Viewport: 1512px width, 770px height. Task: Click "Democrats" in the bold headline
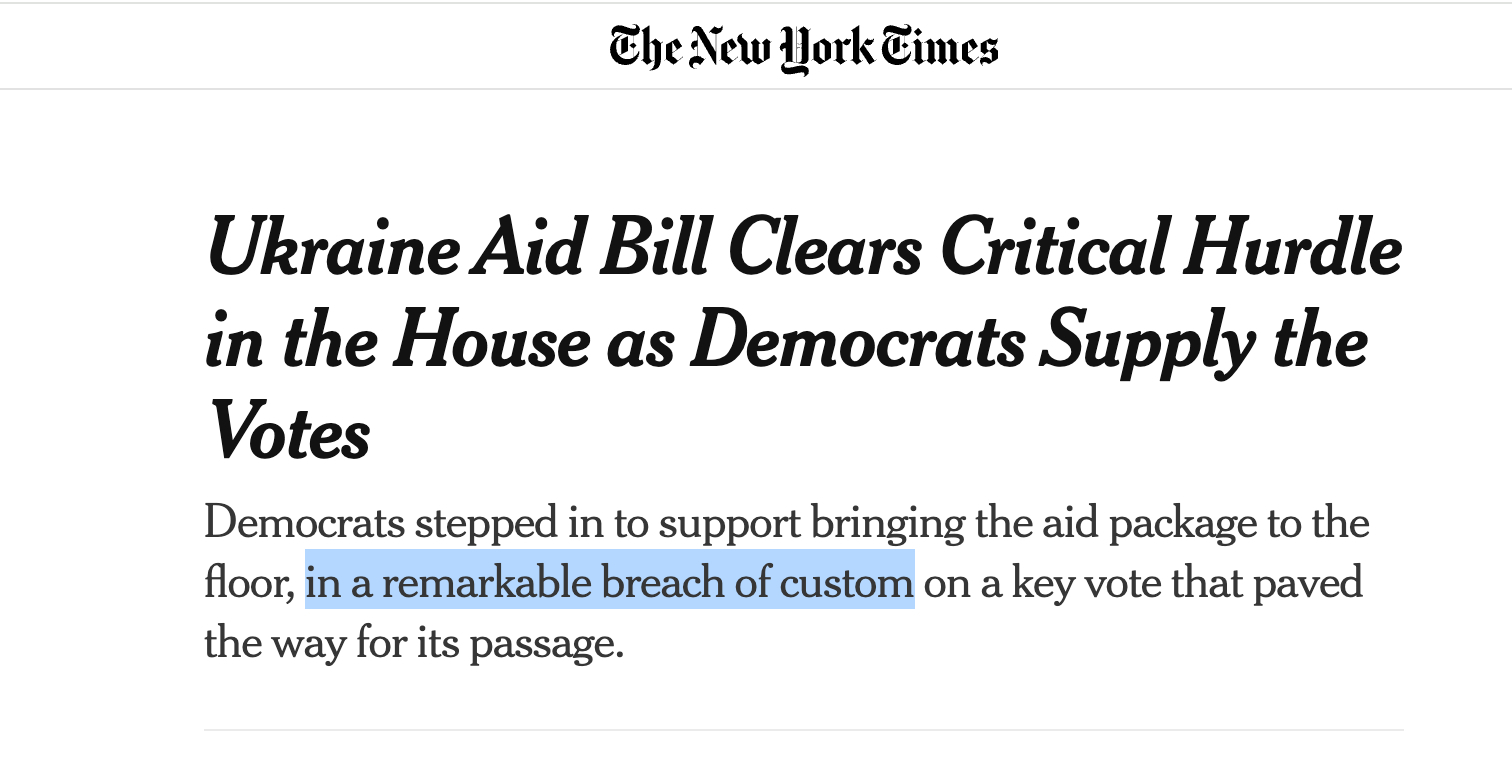pyautogui.click(x=859, y=340)
